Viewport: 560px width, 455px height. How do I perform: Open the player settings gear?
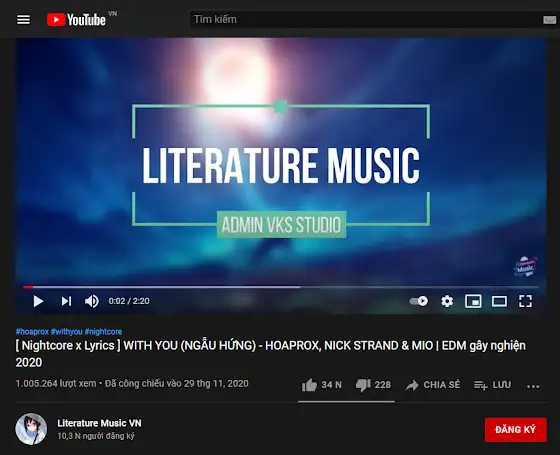coord(447,301)
